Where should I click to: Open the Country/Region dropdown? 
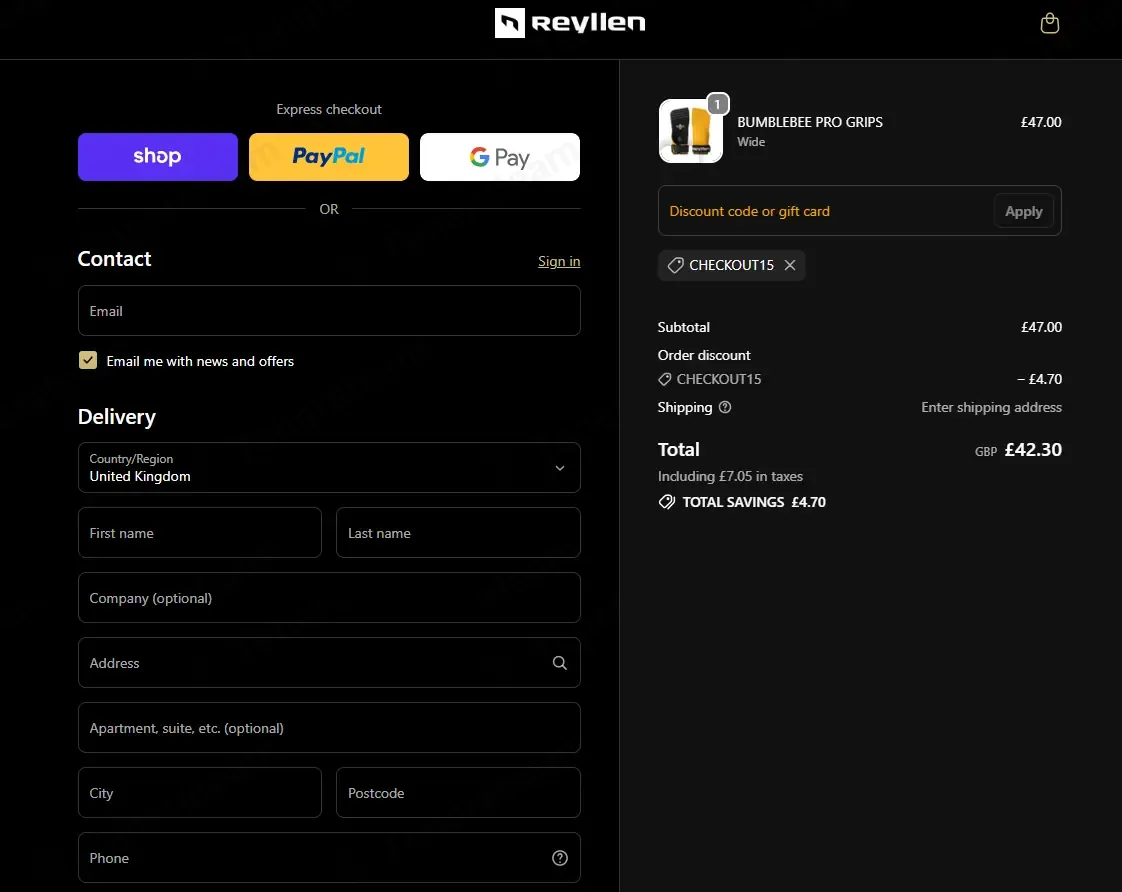(329, 468)
